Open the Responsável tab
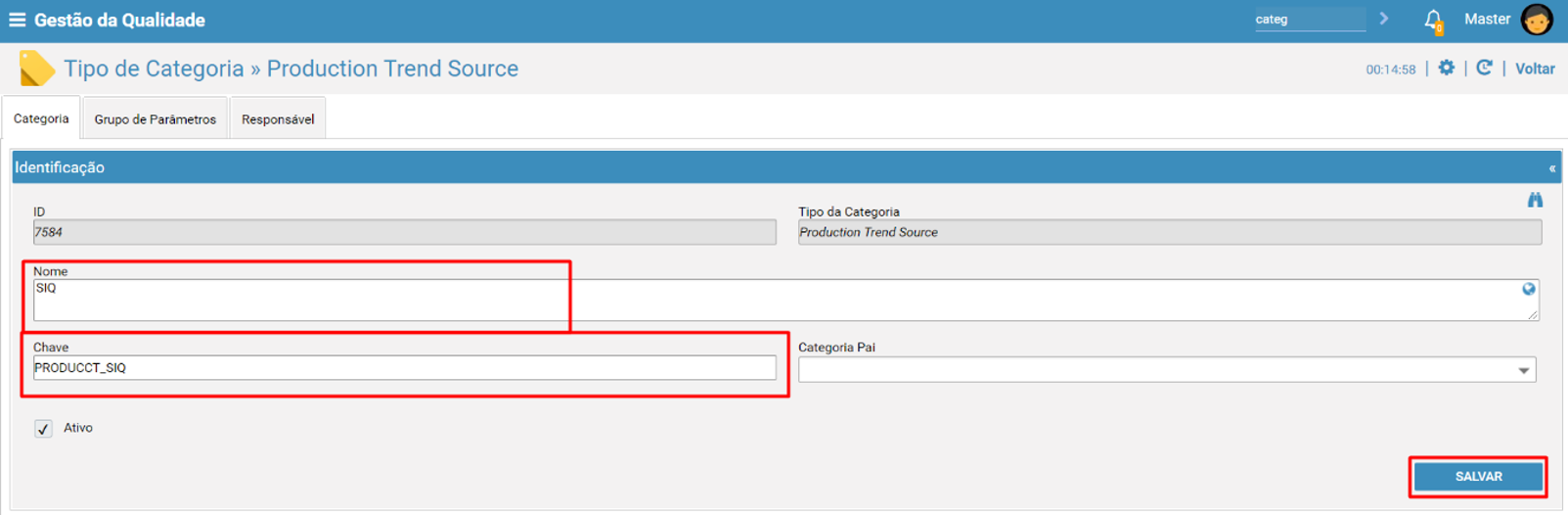Image resolution: width=1568 pixels, height=515 pixels. [x=278, y=118]
